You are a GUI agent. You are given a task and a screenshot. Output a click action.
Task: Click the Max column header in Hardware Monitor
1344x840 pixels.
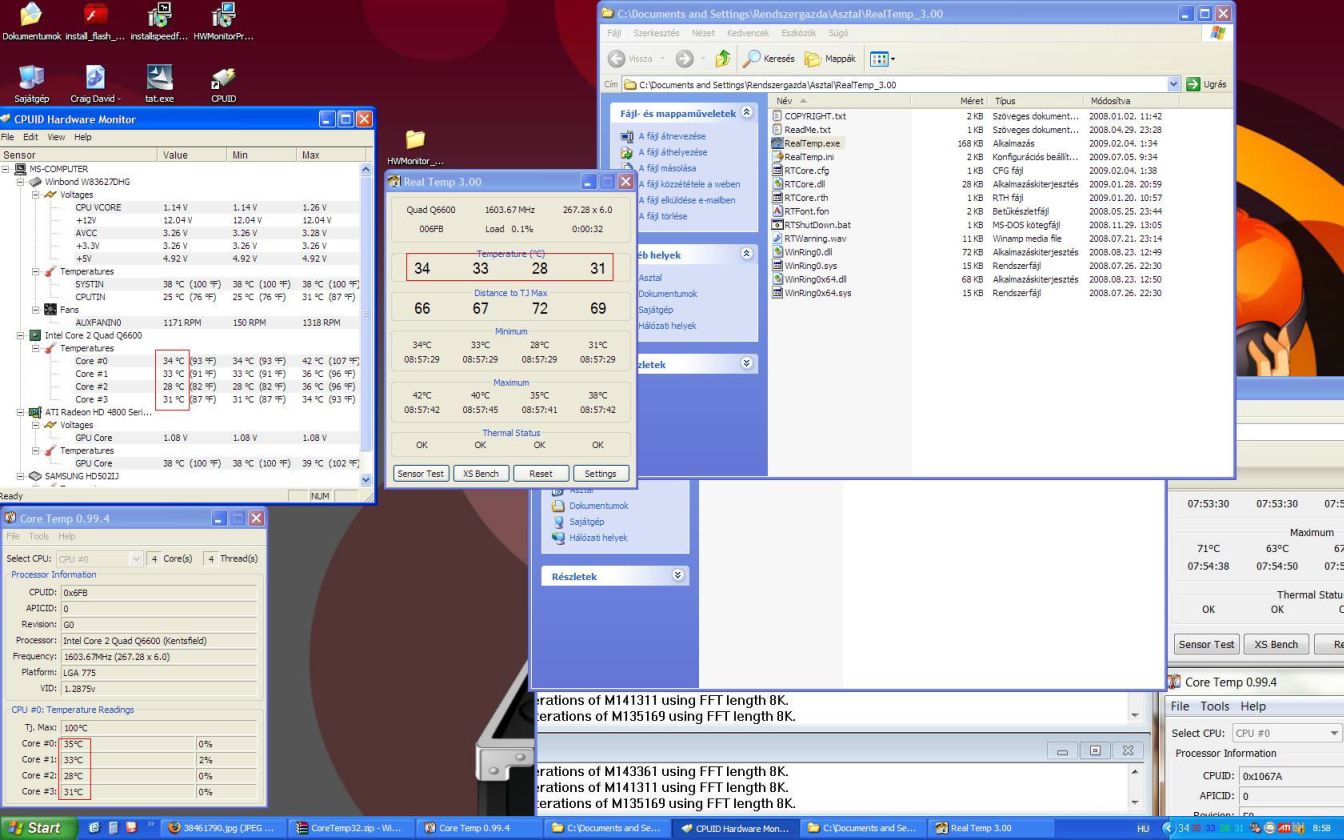[x=329, y=156]
